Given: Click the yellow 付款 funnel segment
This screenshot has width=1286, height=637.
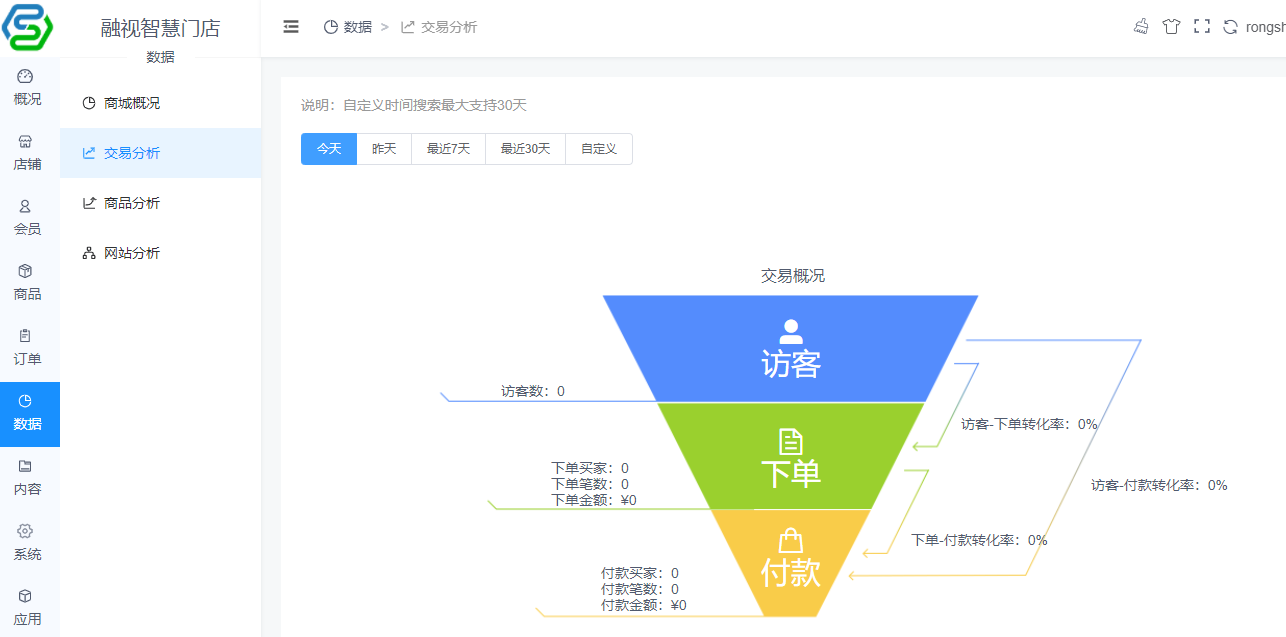Looking at the screenshot, I should pos(790,562).
